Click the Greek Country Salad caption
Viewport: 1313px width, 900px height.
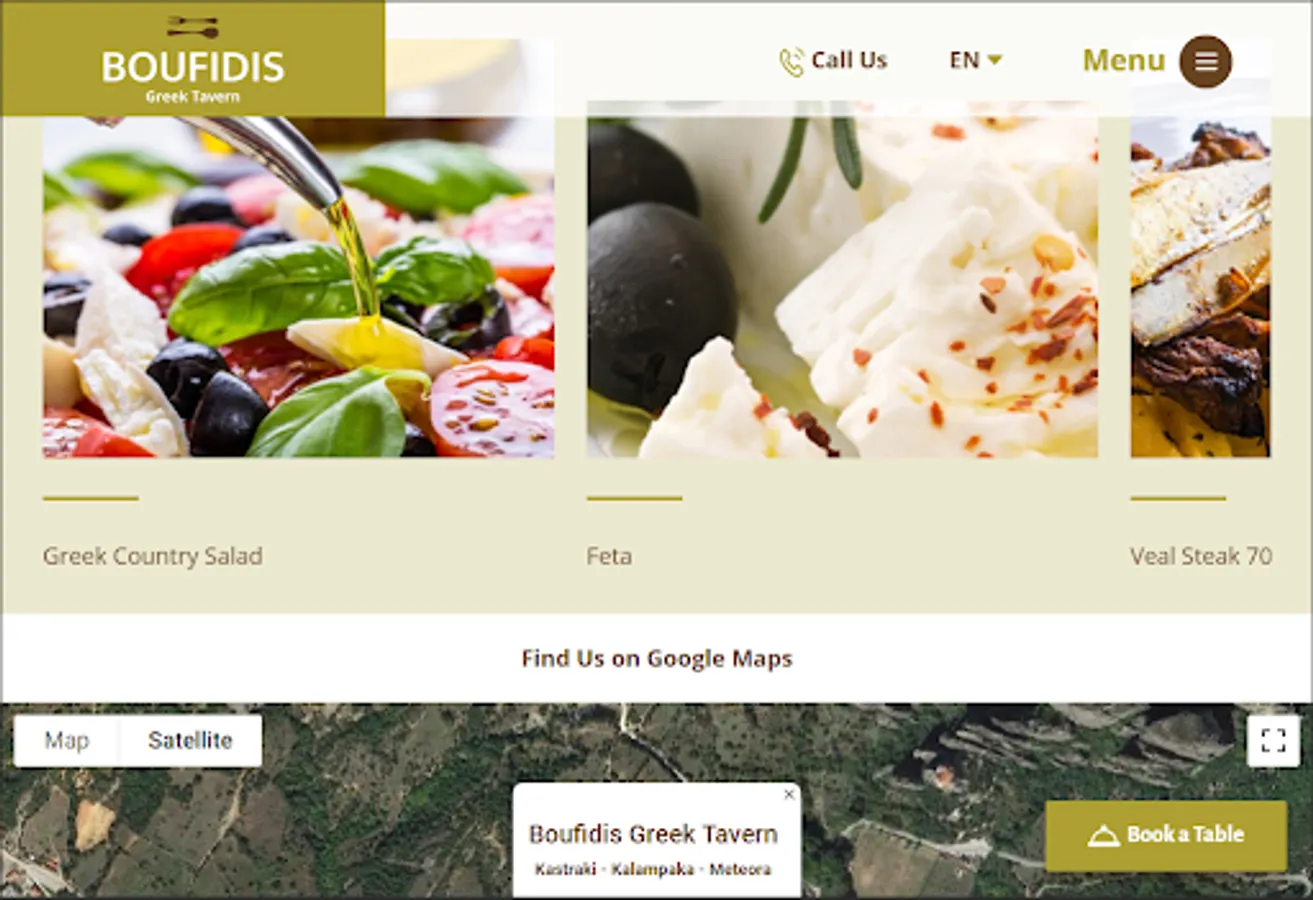[x=152, y=556]
